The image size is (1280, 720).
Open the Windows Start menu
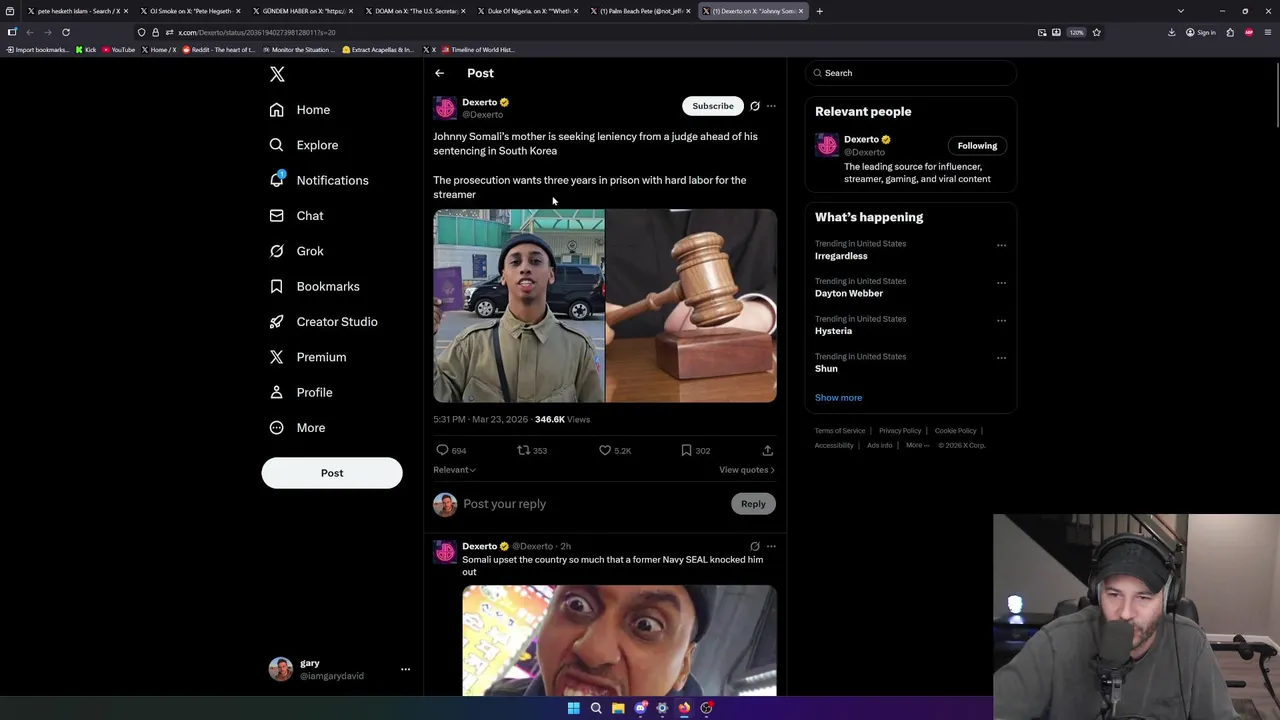(574, 708)
